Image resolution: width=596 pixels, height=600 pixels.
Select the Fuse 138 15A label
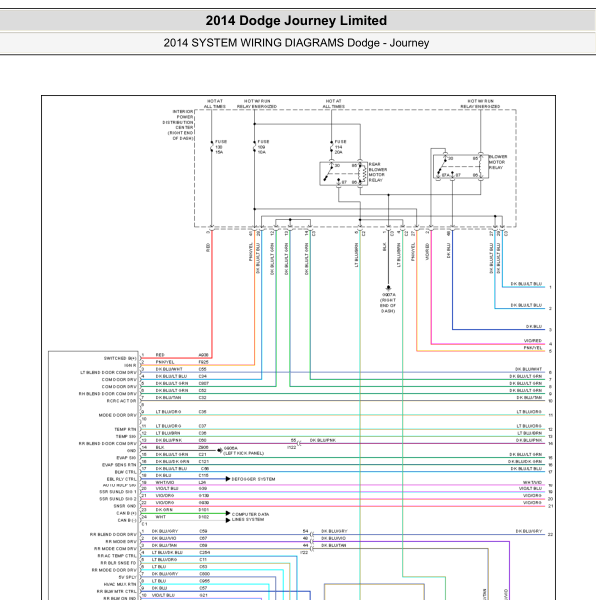[221, 147]
